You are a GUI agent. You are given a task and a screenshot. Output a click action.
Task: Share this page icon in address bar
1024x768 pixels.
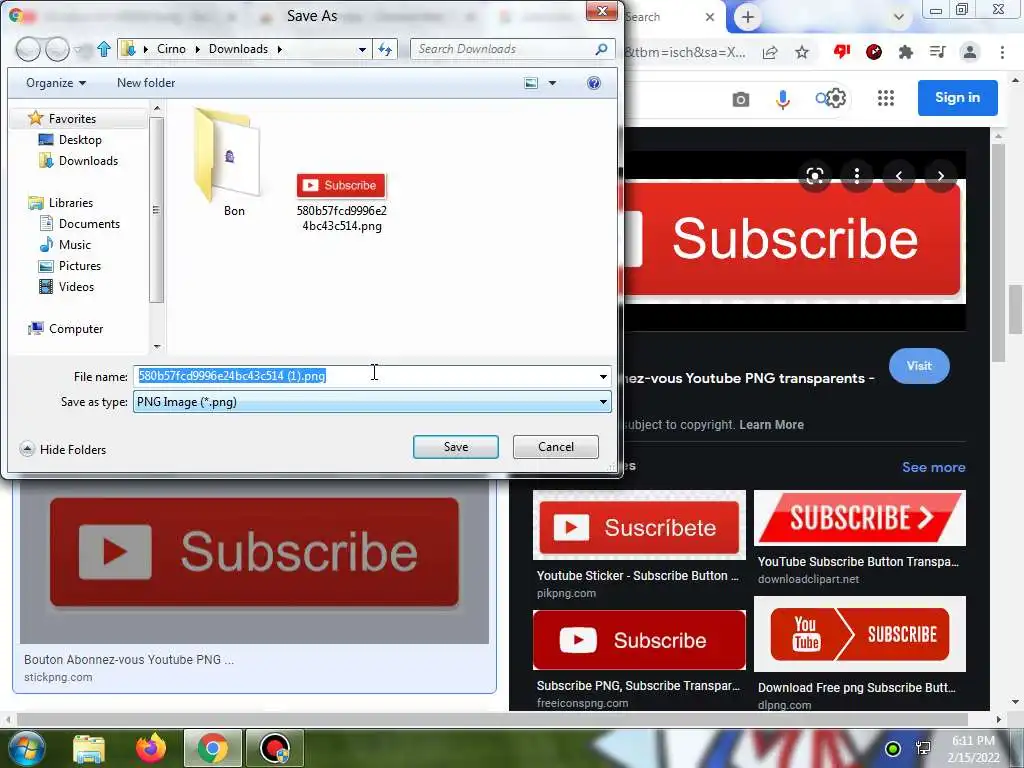(770, 52)
